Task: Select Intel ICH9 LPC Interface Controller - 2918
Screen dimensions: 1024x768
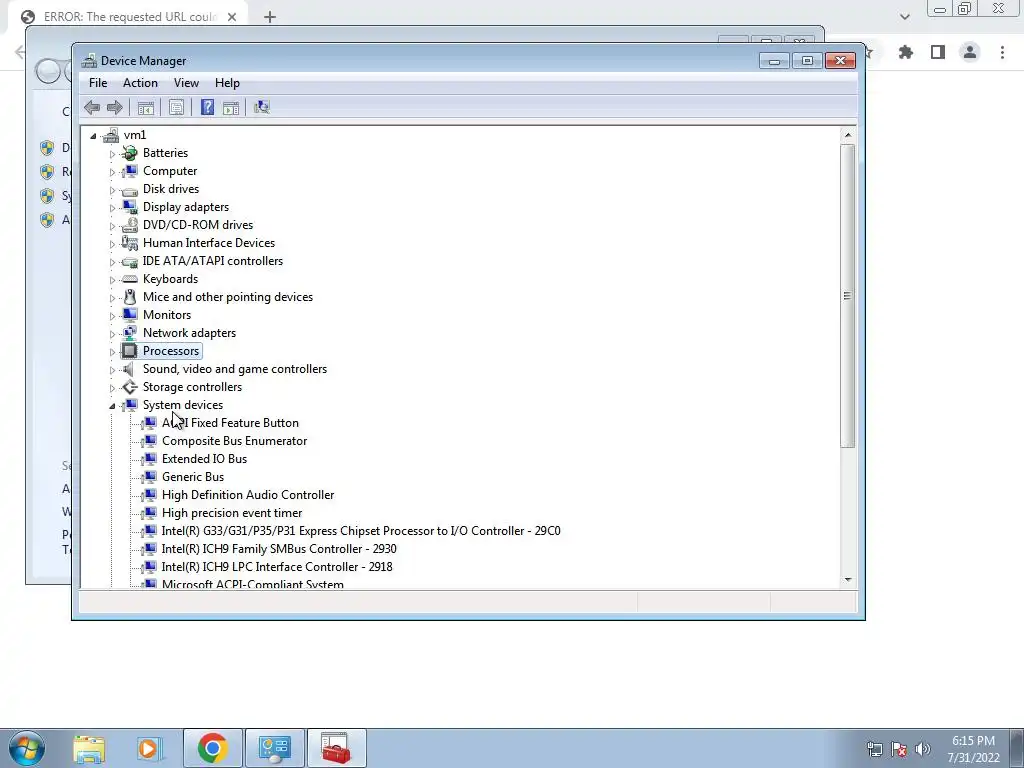Action: (277, 567)
